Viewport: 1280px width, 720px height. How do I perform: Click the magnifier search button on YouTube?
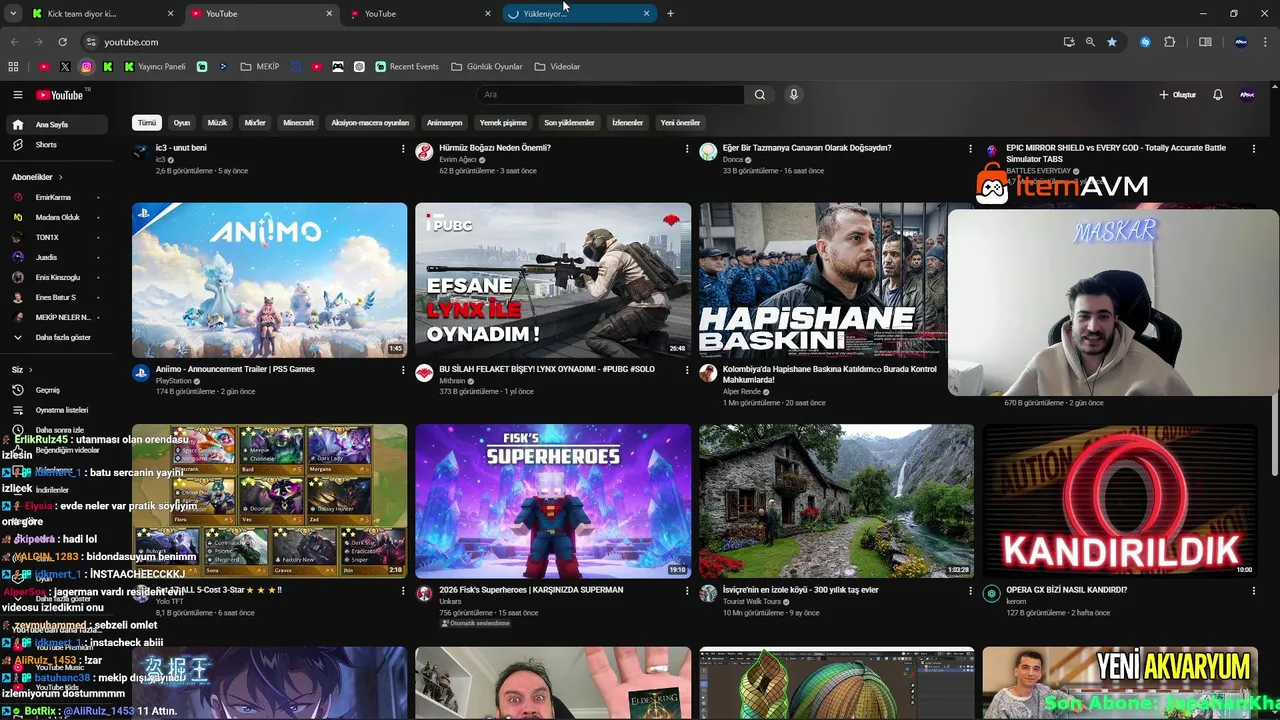[760, 95]
